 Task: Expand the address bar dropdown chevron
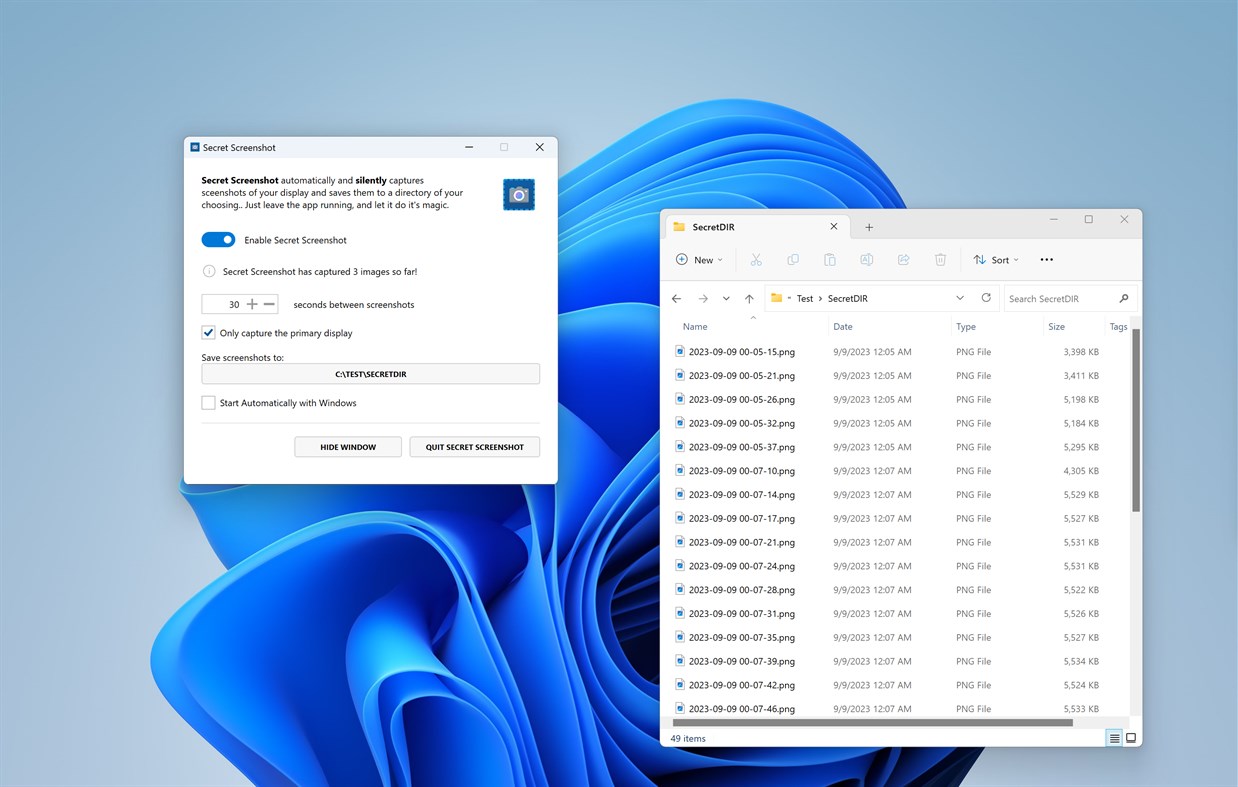click(960, 298)
